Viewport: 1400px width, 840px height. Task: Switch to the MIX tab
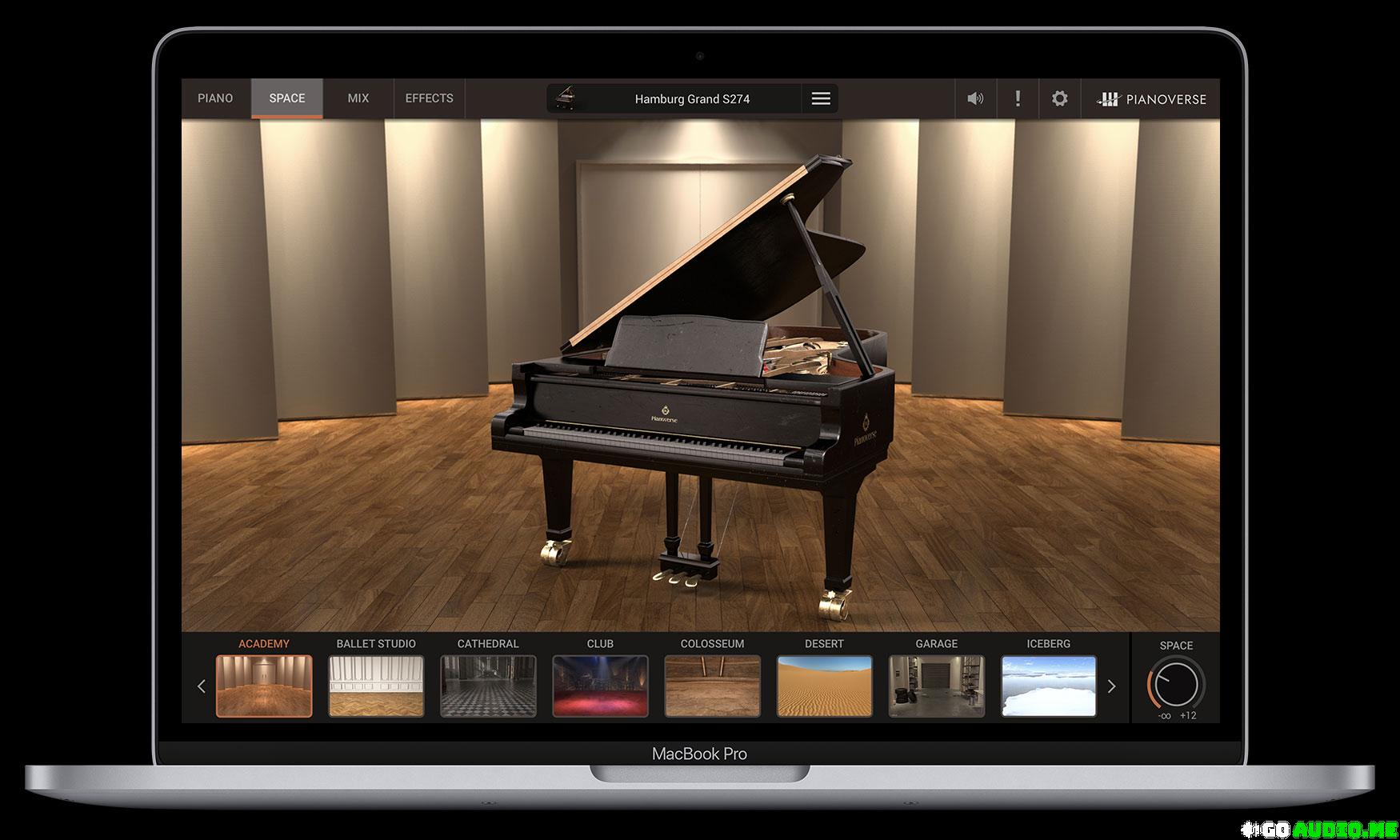pos(358,98)
